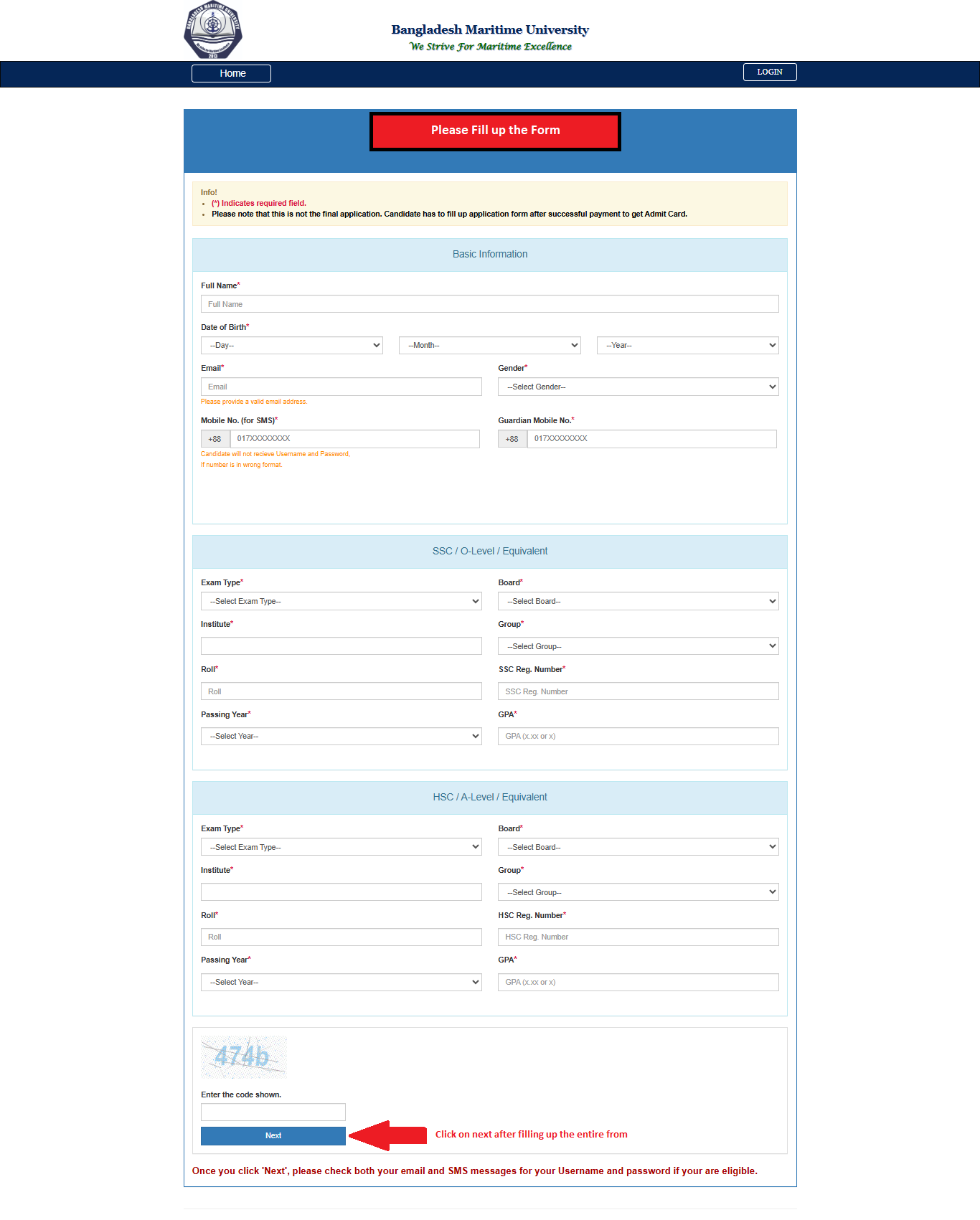Click into the Email text field
This screenshot has width=980, height=1220.
tap(341, 387)
